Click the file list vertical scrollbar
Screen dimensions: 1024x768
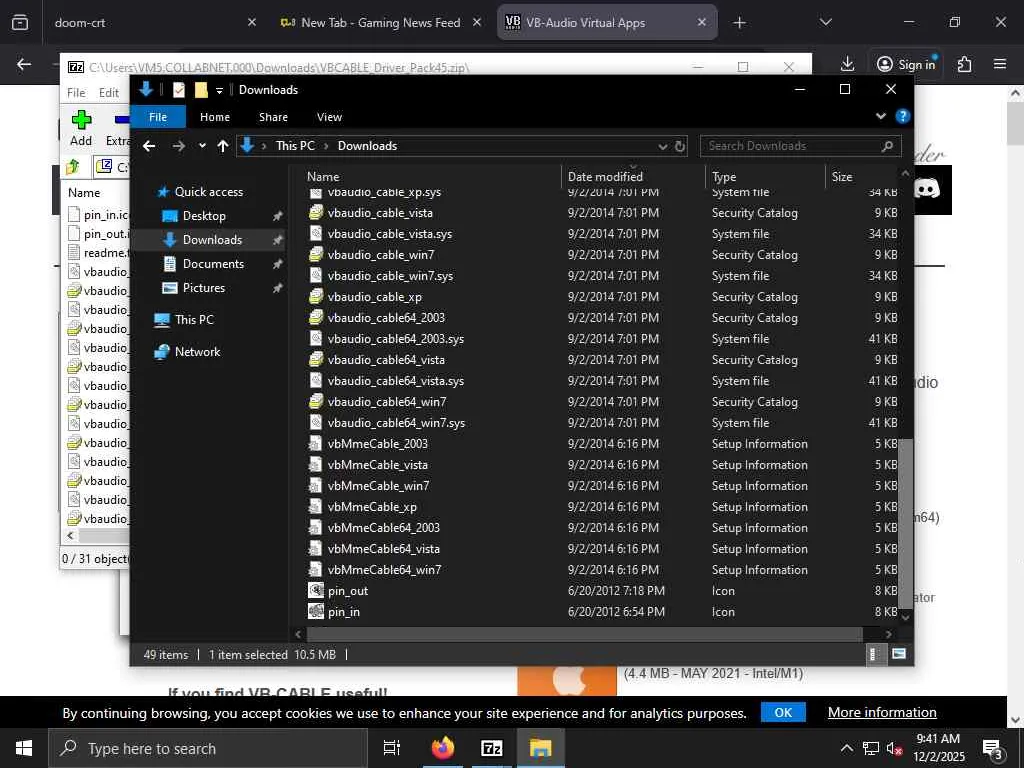pyautogui.click(x=905, y=524)
